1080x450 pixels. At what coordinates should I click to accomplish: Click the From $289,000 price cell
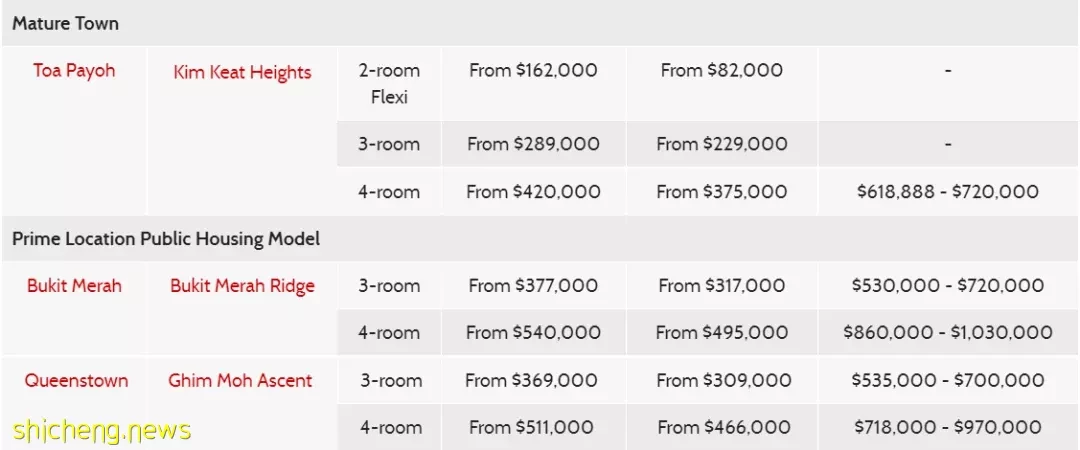click(533, 144)
